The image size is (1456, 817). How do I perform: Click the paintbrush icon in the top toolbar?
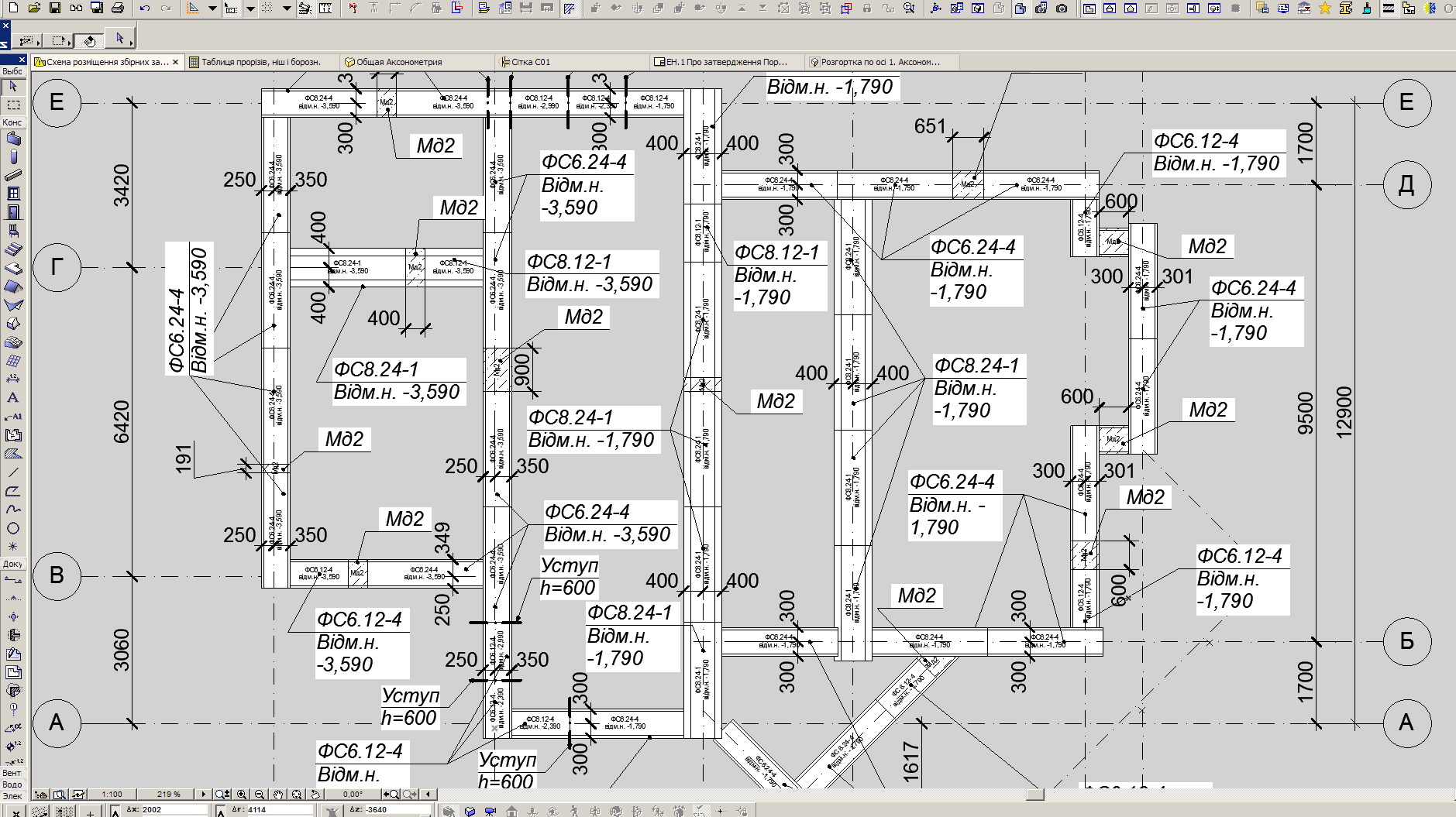(1366, 9)
